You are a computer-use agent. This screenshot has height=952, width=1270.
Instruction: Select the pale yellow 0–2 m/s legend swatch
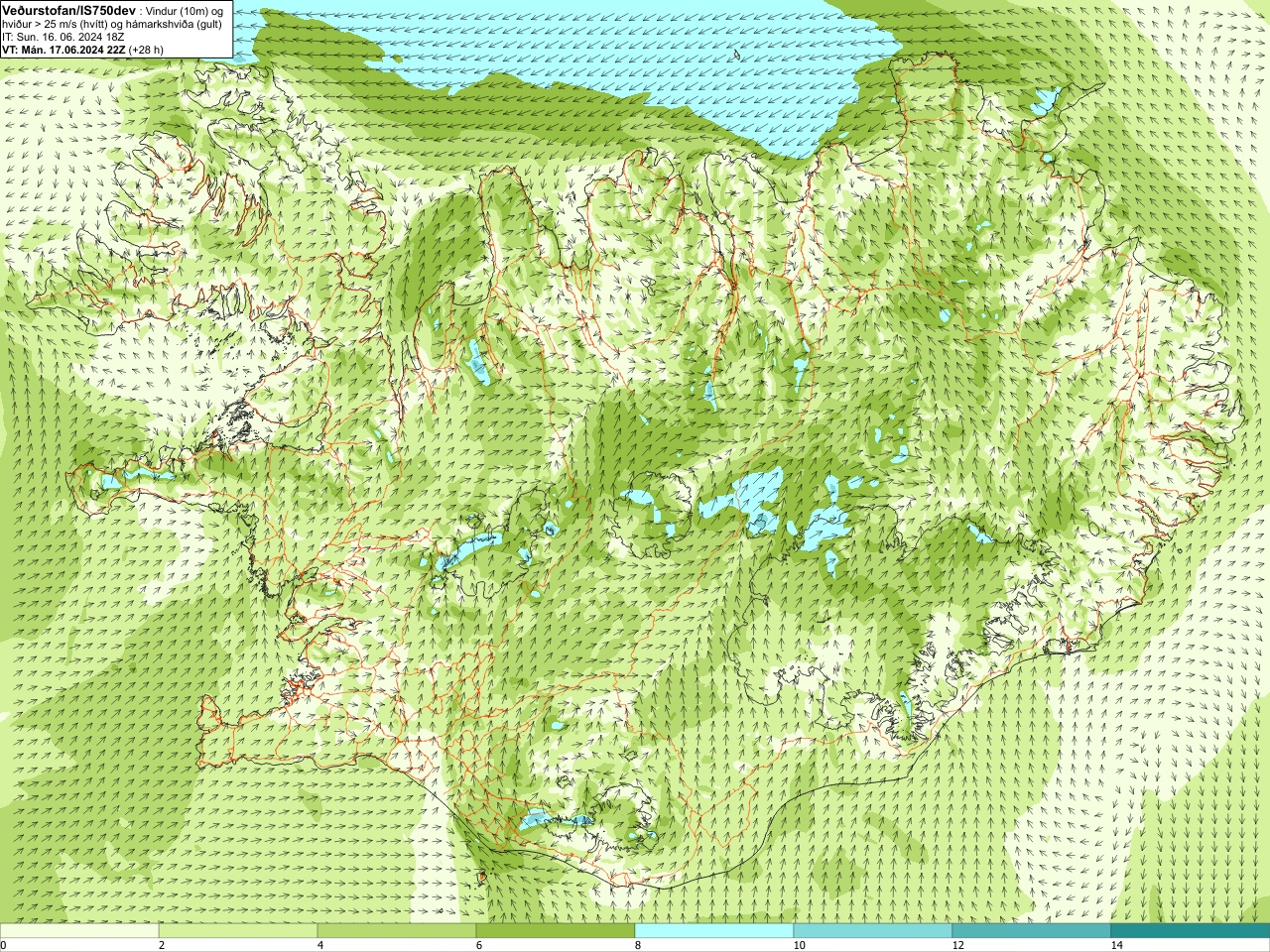click(79, 931)
